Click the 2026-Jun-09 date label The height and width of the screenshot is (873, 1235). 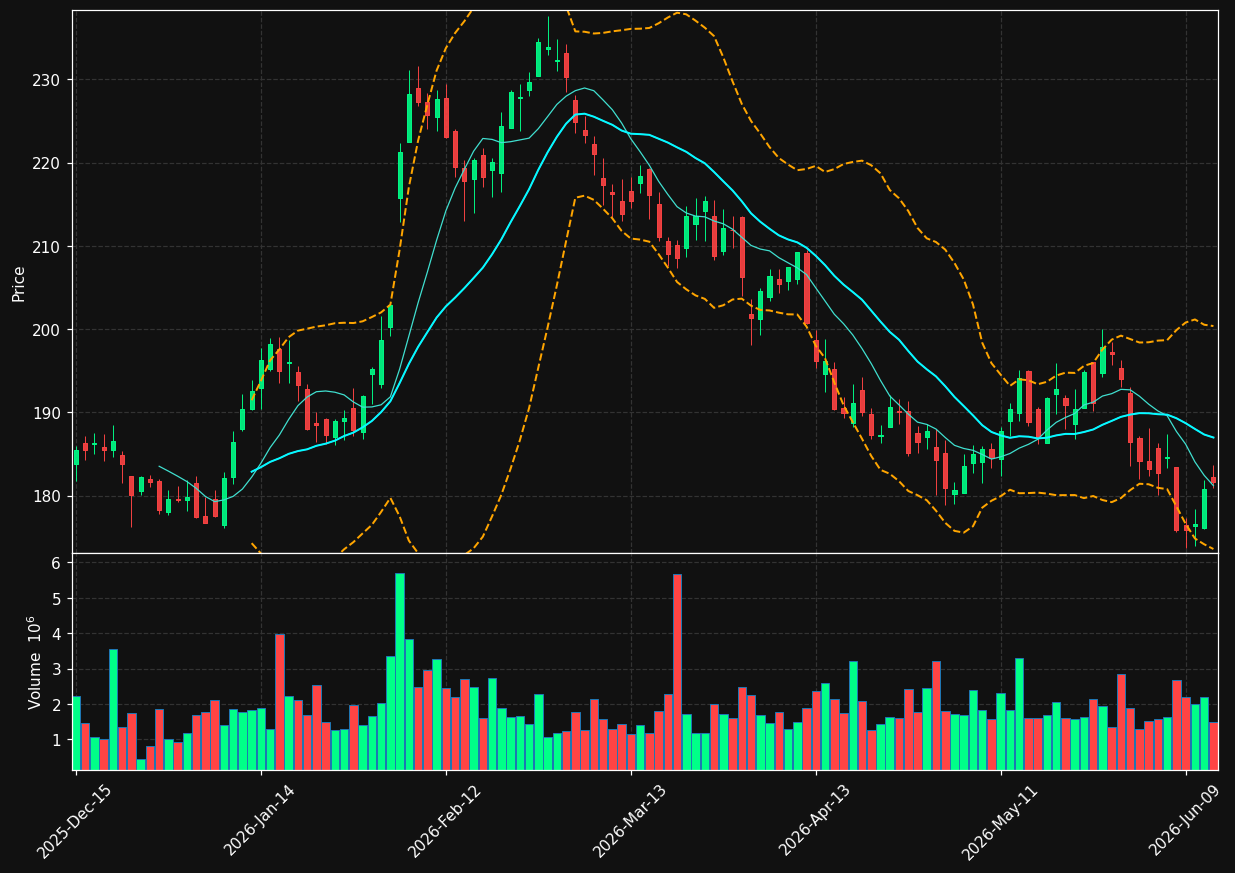point(1186,822)
